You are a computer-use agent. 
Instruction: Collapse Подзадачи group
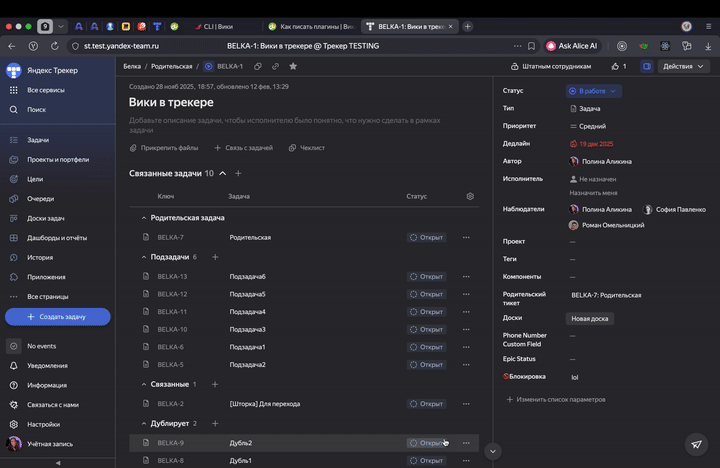(x=144, y=257)
